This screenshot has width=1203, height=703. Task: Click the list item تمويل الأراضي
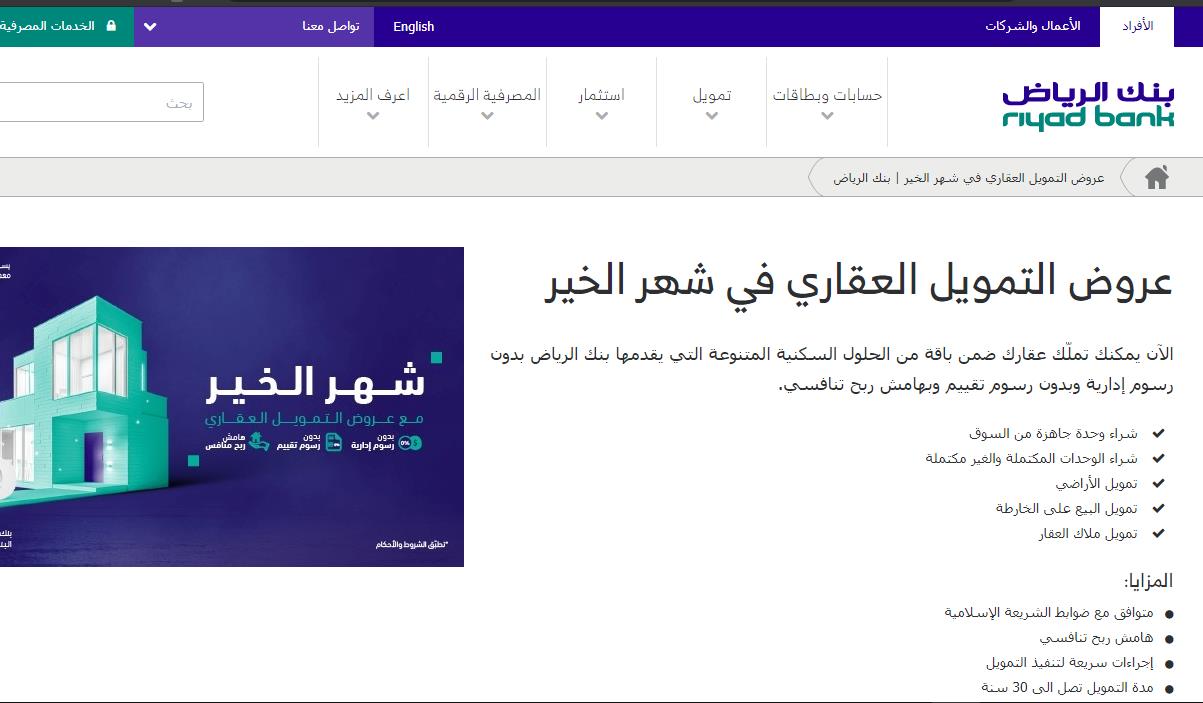(x=1097, y=484)
